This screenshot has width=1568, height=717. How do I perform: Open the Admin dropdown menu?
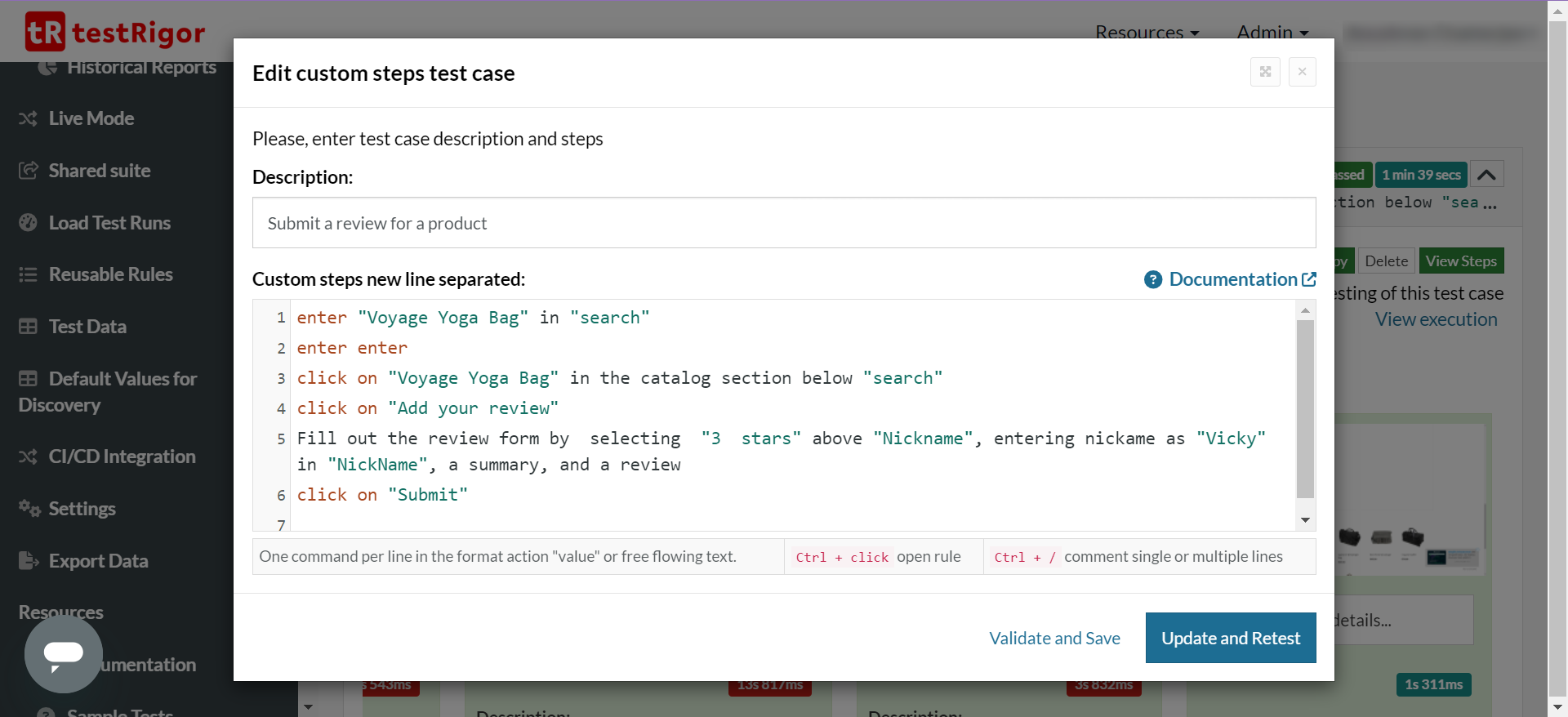1272,33
